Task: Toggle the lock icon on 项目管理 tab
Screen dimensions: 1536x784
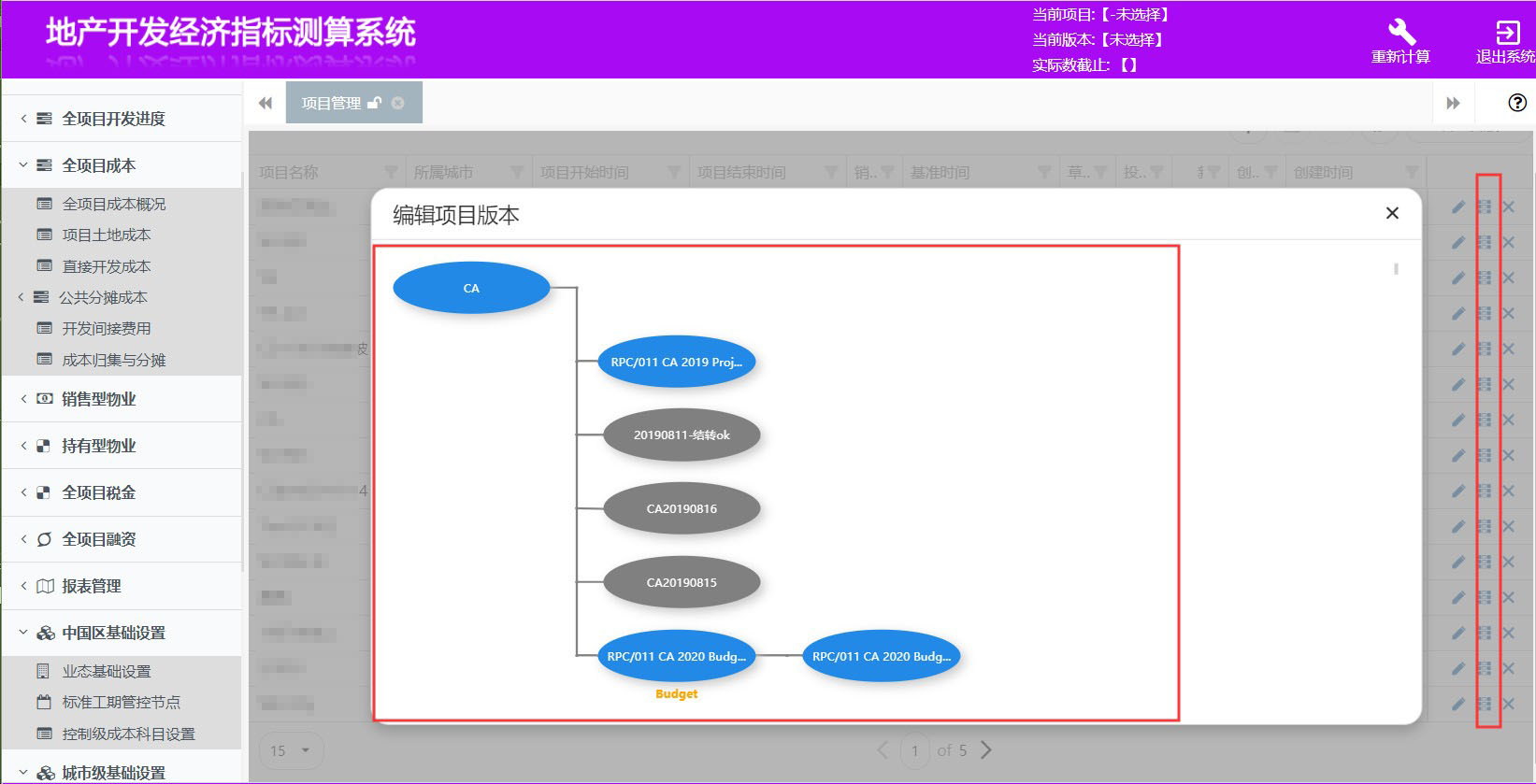Action: [375, 103]
